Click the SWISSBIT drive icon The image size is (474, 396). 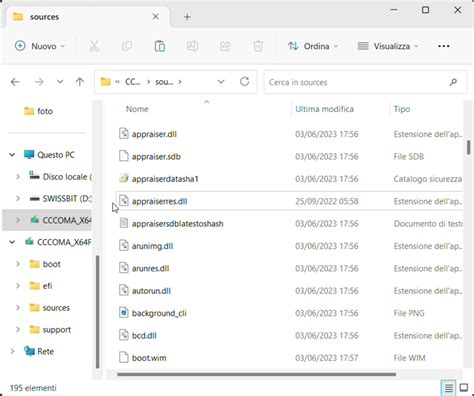coord(34,199)
